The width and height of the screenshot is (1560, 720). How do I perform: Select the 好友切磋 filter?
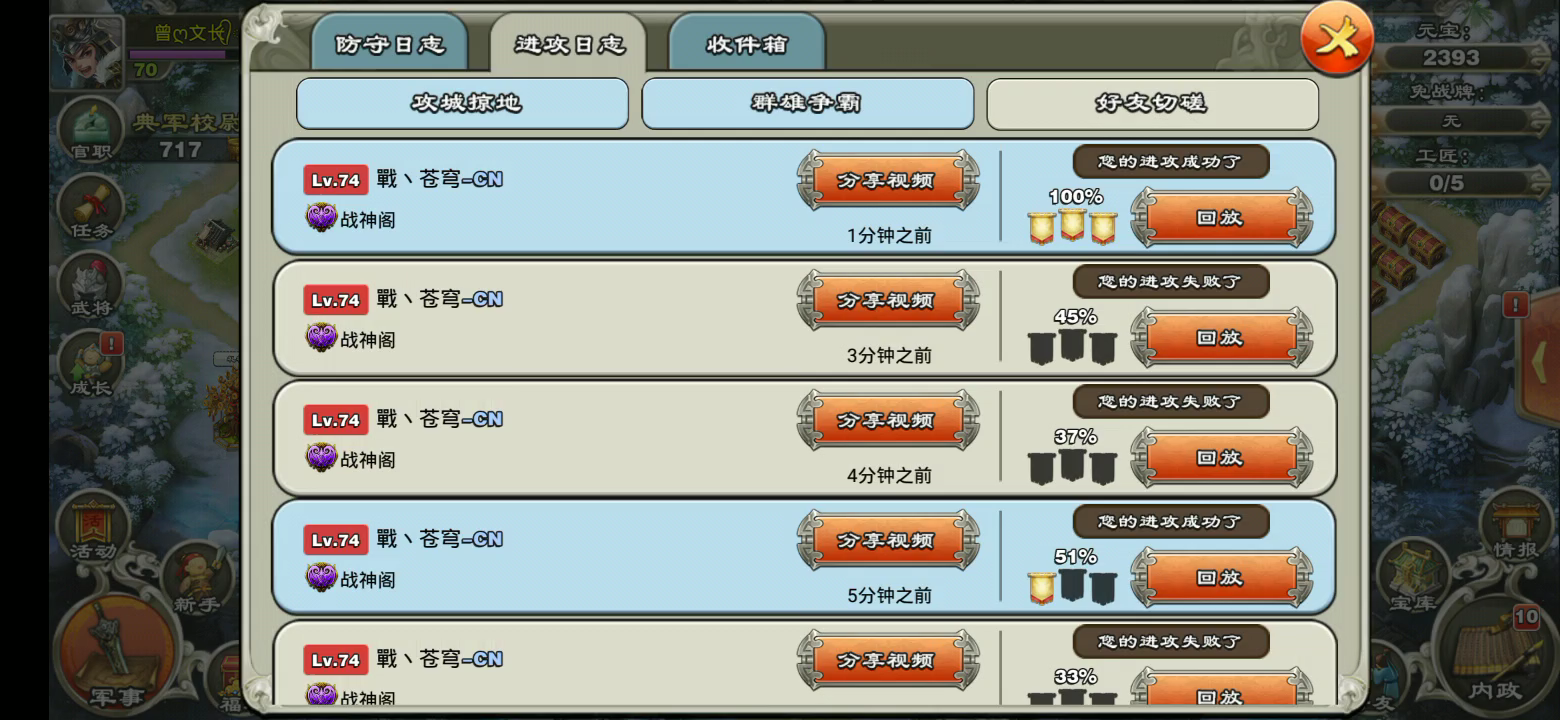pos(1152,103)
